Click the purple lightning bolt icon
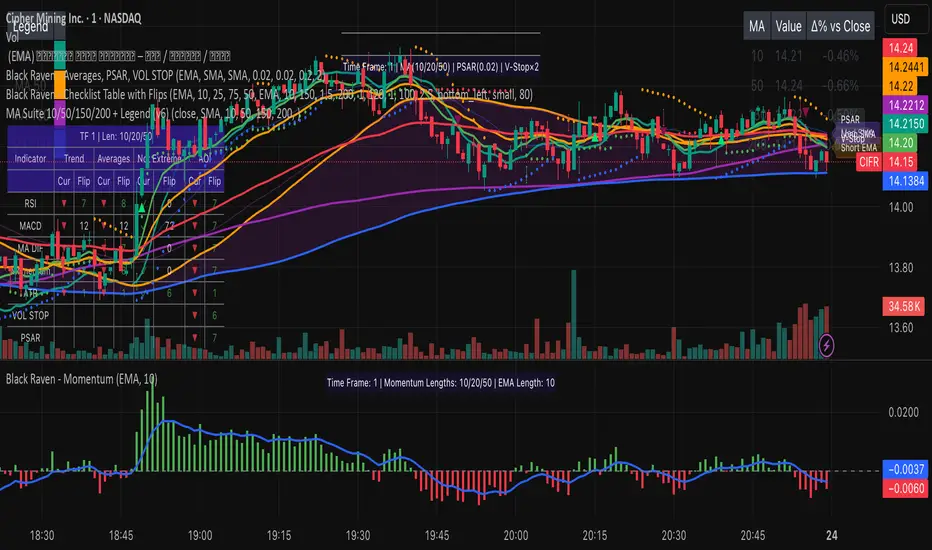 [x=826, y=345]
